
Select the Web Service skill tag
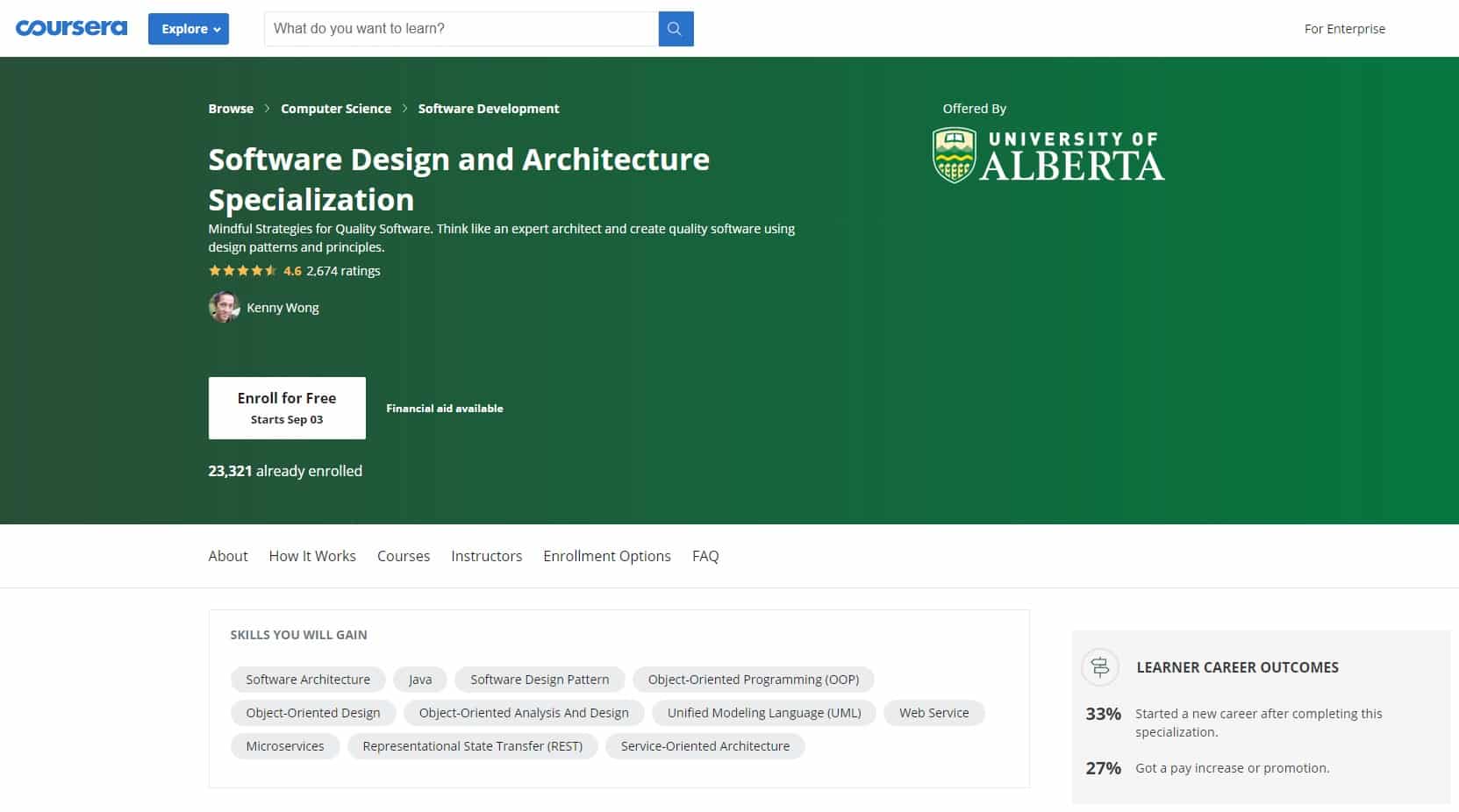(934, 713)
